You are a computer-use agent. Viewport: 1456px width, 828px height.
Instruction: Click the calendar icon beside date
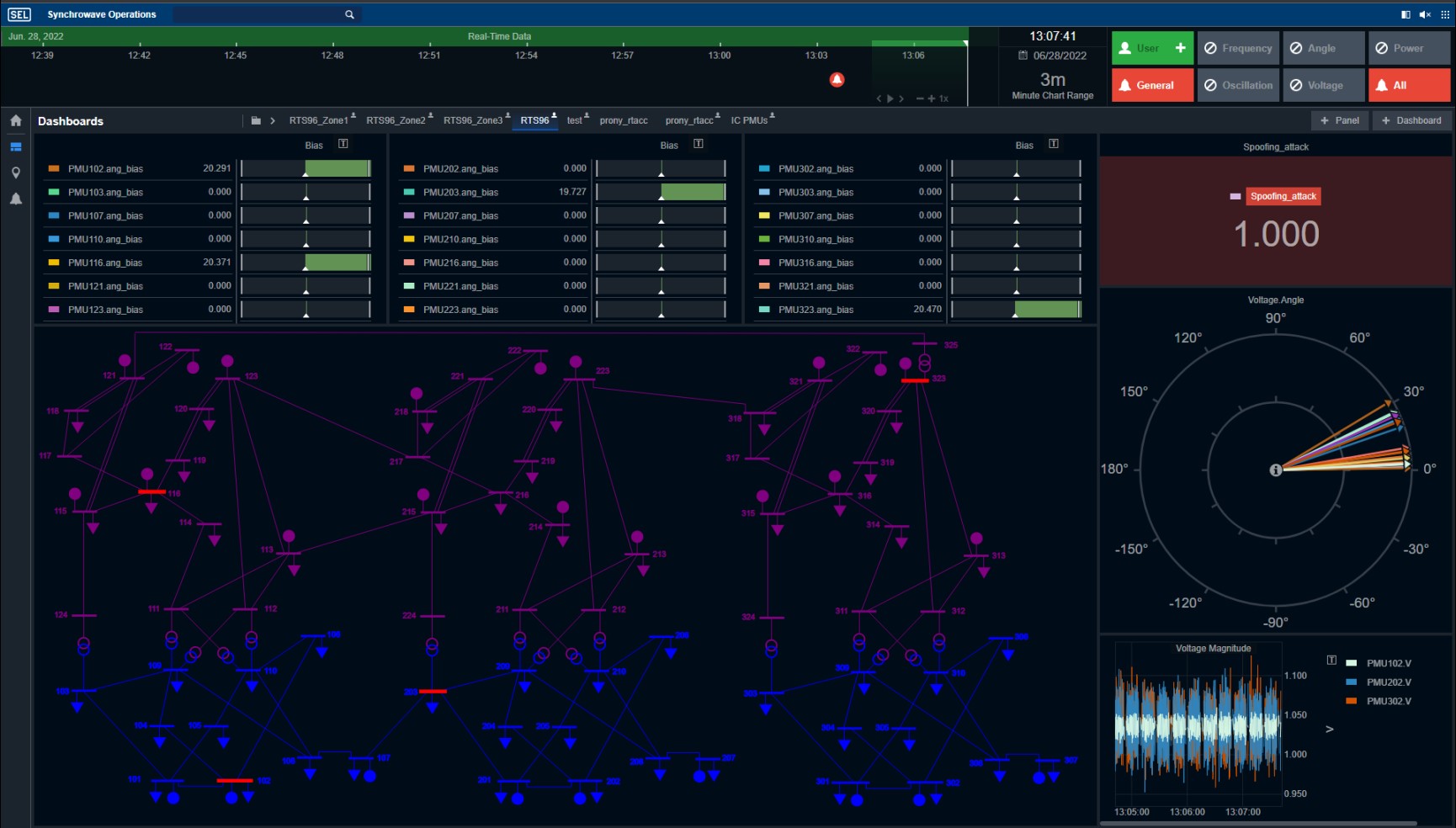(x=1023, y=56)
